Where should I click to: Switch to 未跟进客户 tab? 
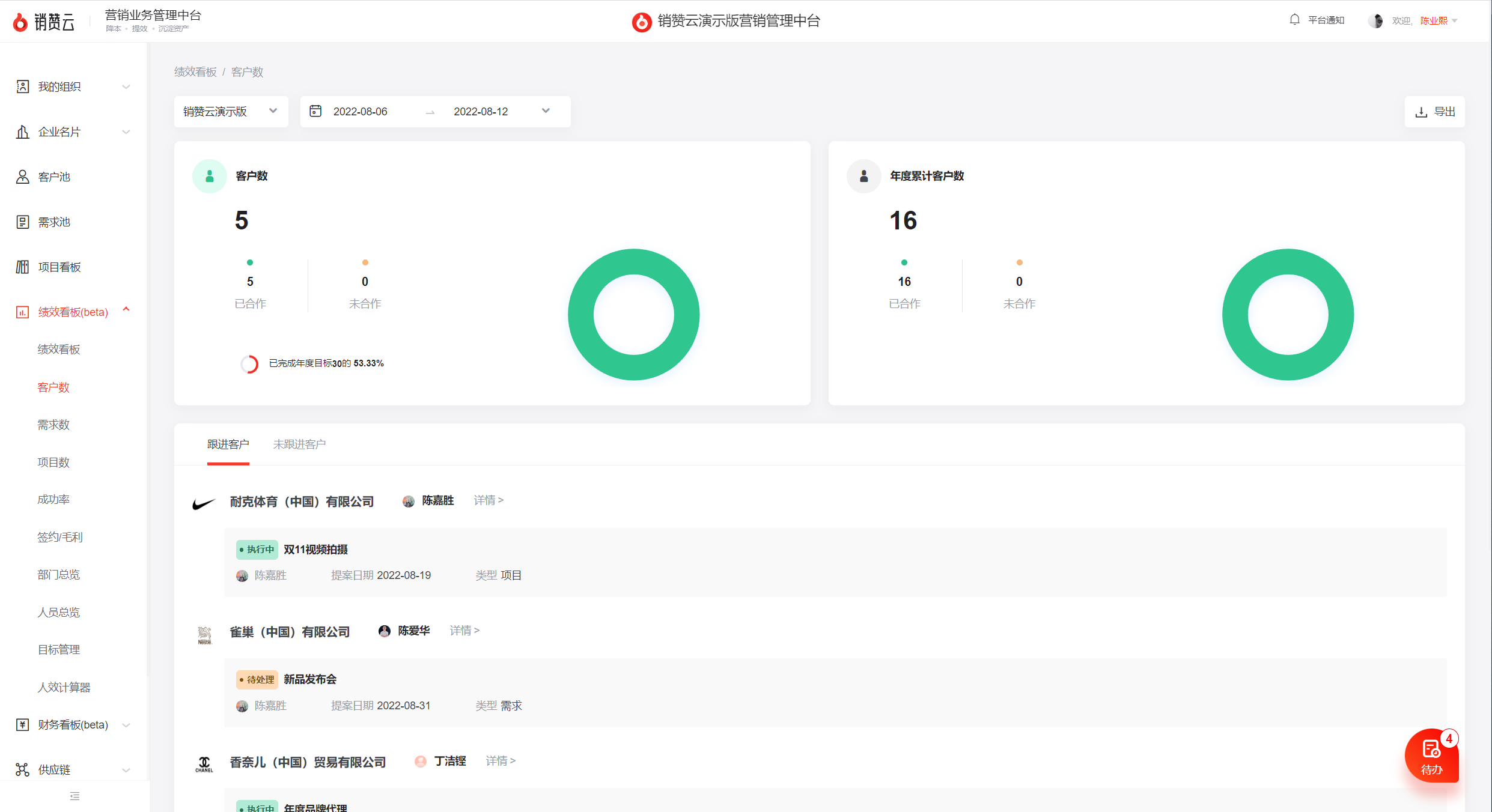tap(299, 444)
